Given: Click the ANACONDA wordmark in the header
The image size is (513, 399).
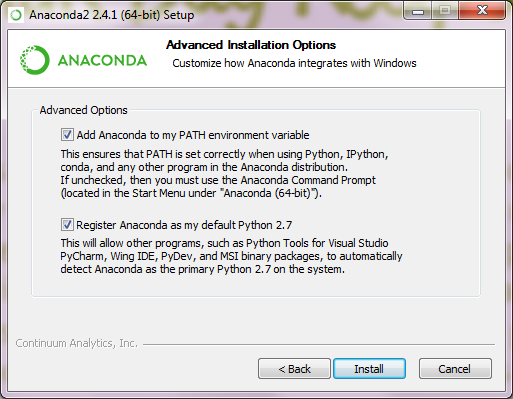Looking at the screenshot, I should (x=102, y=61).
